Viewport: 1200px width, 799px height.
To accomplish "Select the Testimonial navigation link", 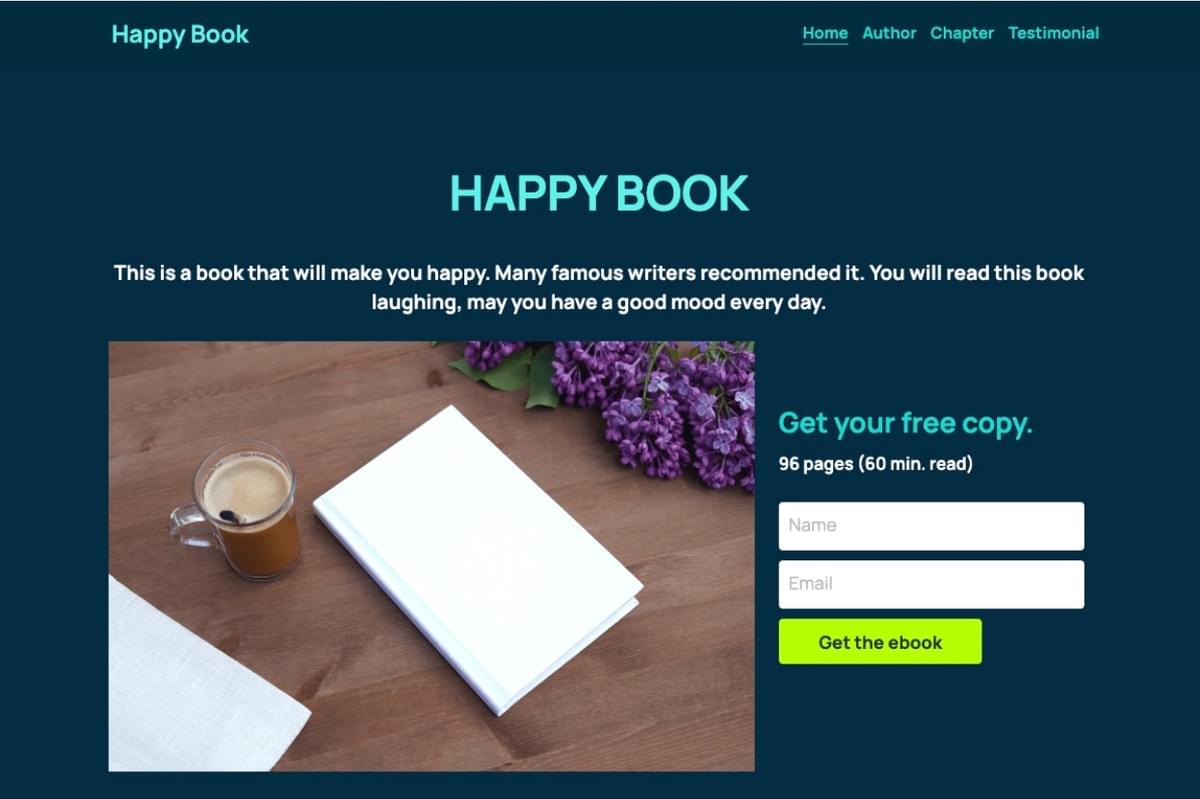I will click(1053, 33).
